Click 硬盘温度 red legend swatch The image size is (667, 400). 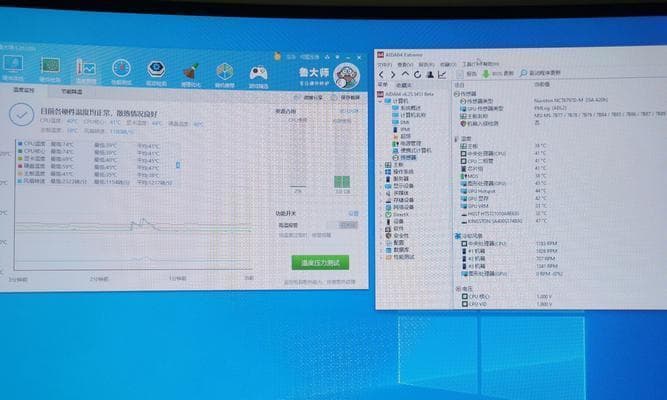click(x=20, y=166)
